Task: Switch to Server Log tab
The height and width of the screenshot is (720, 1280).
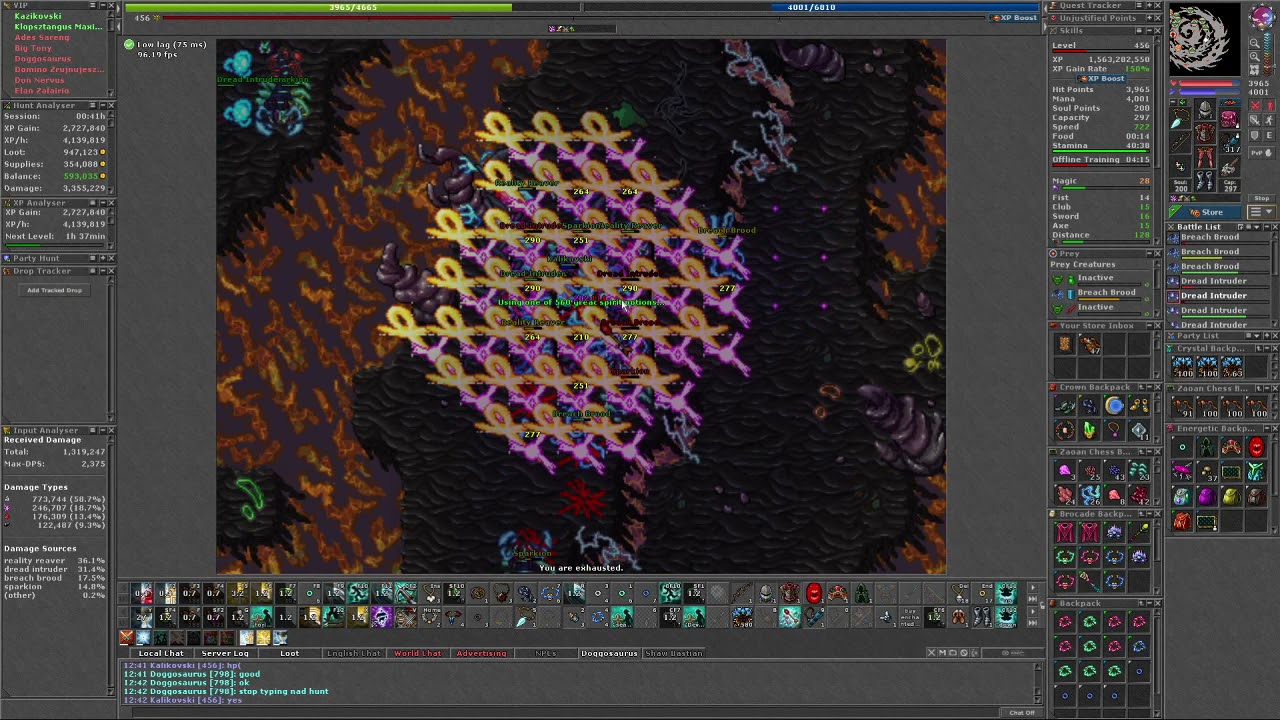Action: 225,653
